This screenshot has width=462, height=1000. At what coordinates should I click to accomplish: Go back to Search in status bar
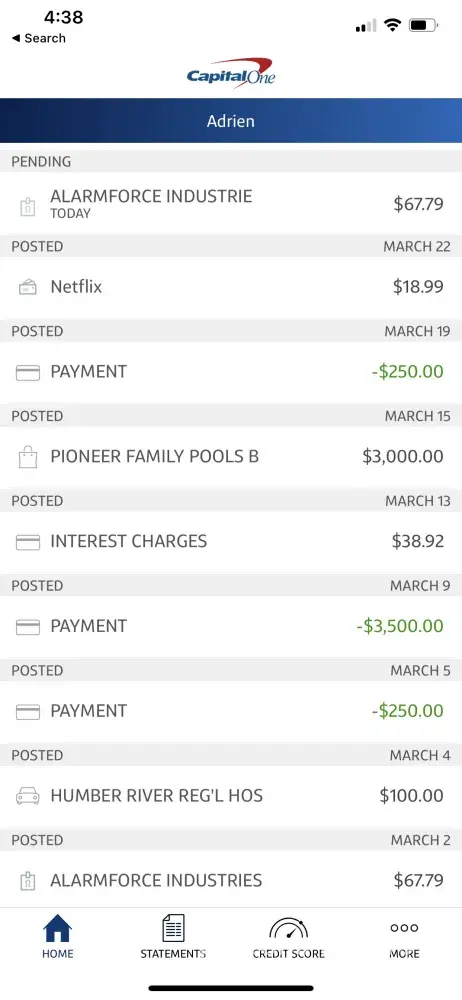click(x=38, y=38)
